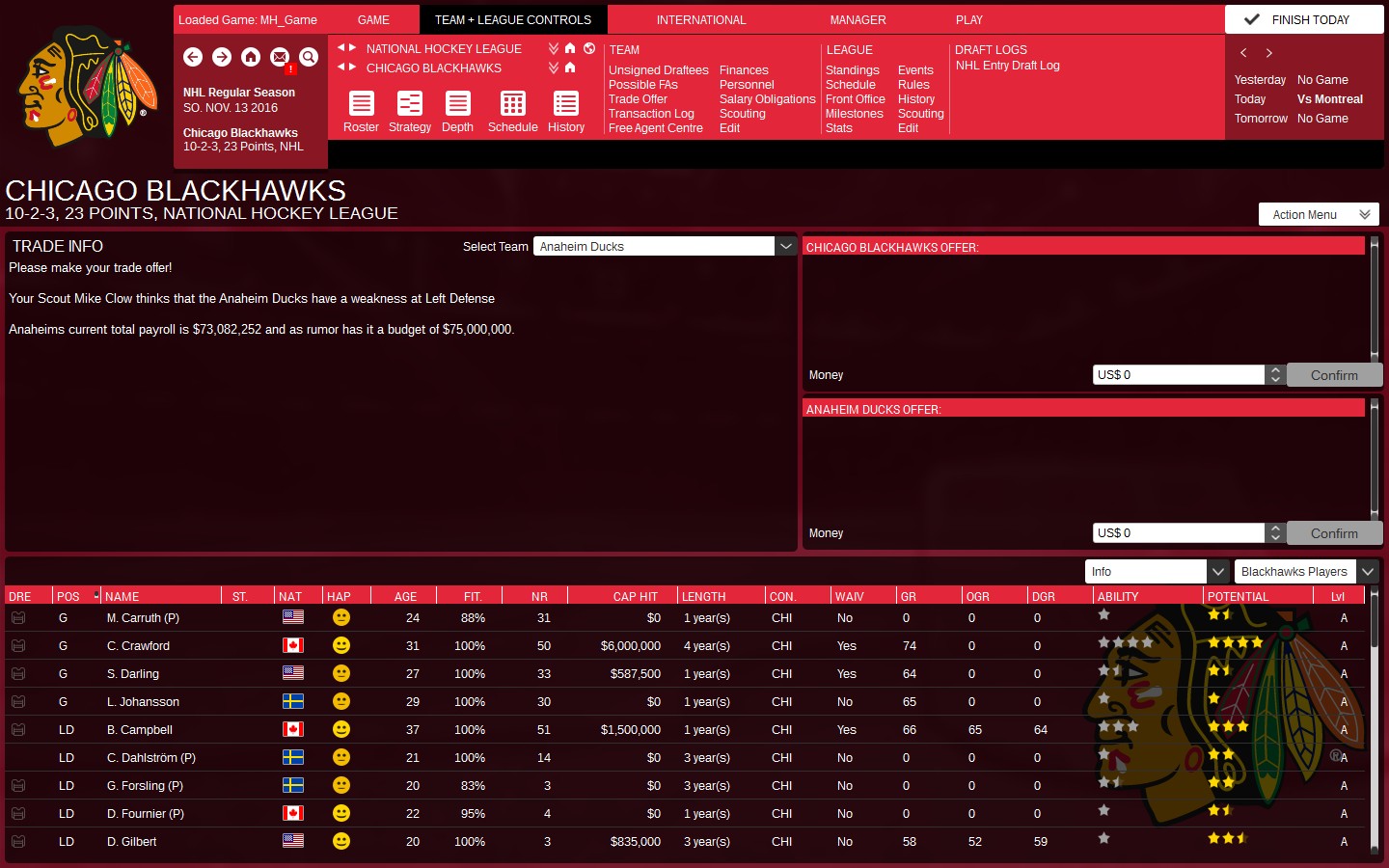This screenshot has height=868, width=1389.
Task: Open the Select Team dropdown showing Anaheim Ducks
Action: tap(785, 246)
